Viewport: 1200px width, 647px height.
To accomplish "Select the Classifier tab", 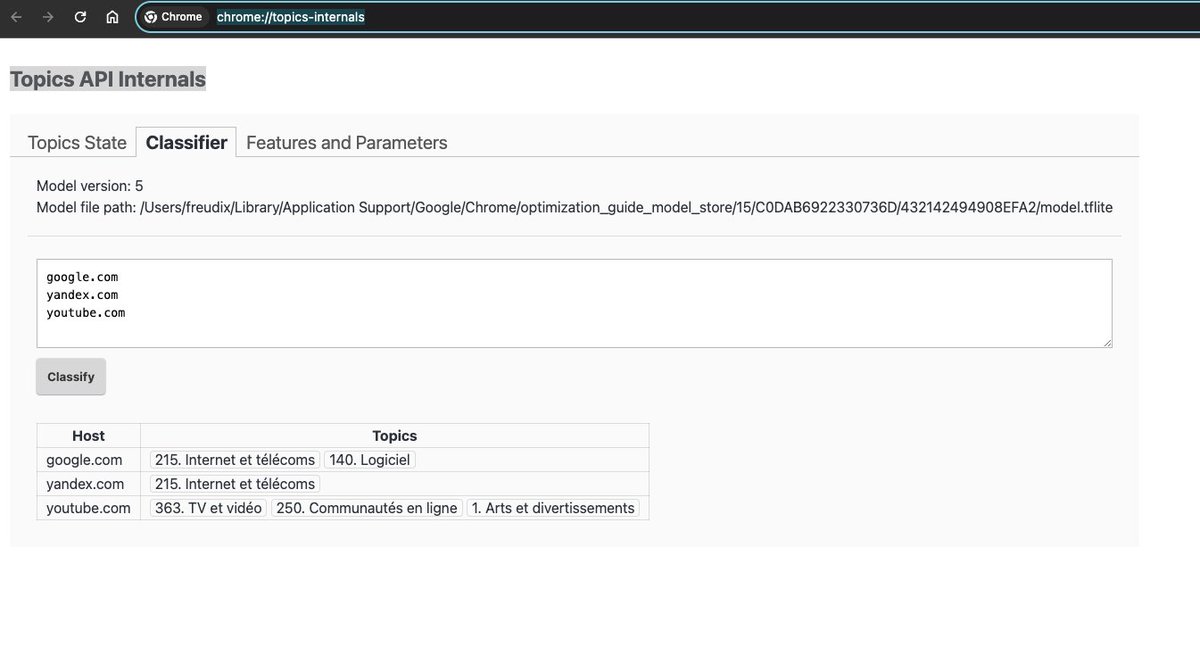I will point(186,143).
